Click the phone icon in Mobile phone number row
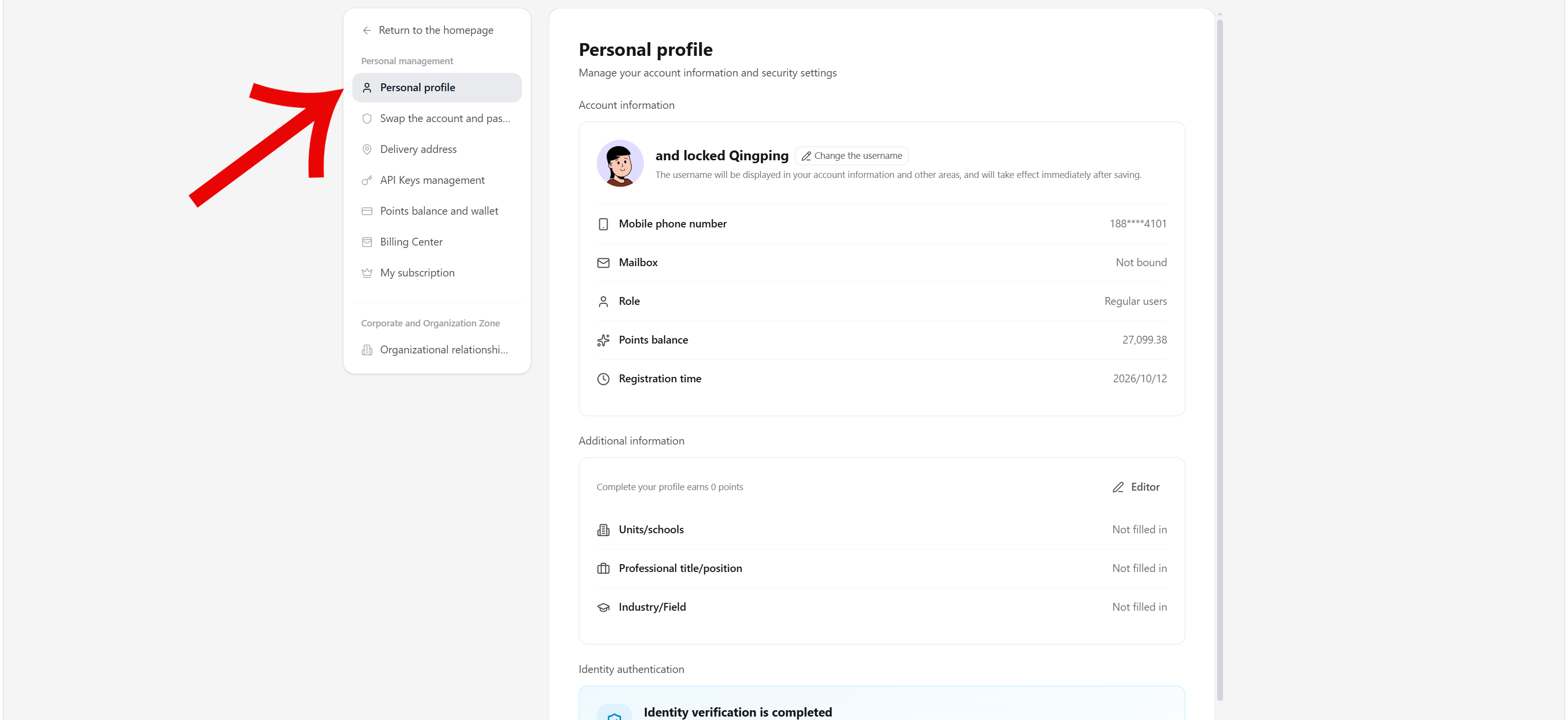 pos(603,224)
